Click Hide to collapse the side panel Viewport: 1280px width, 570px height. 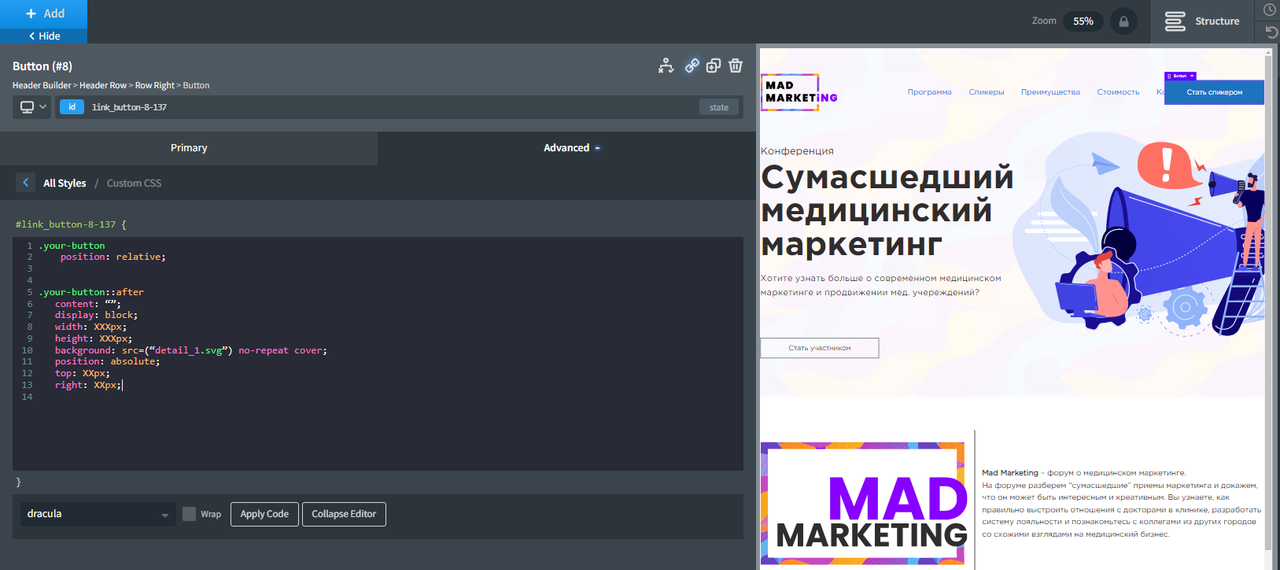[43, 36]
